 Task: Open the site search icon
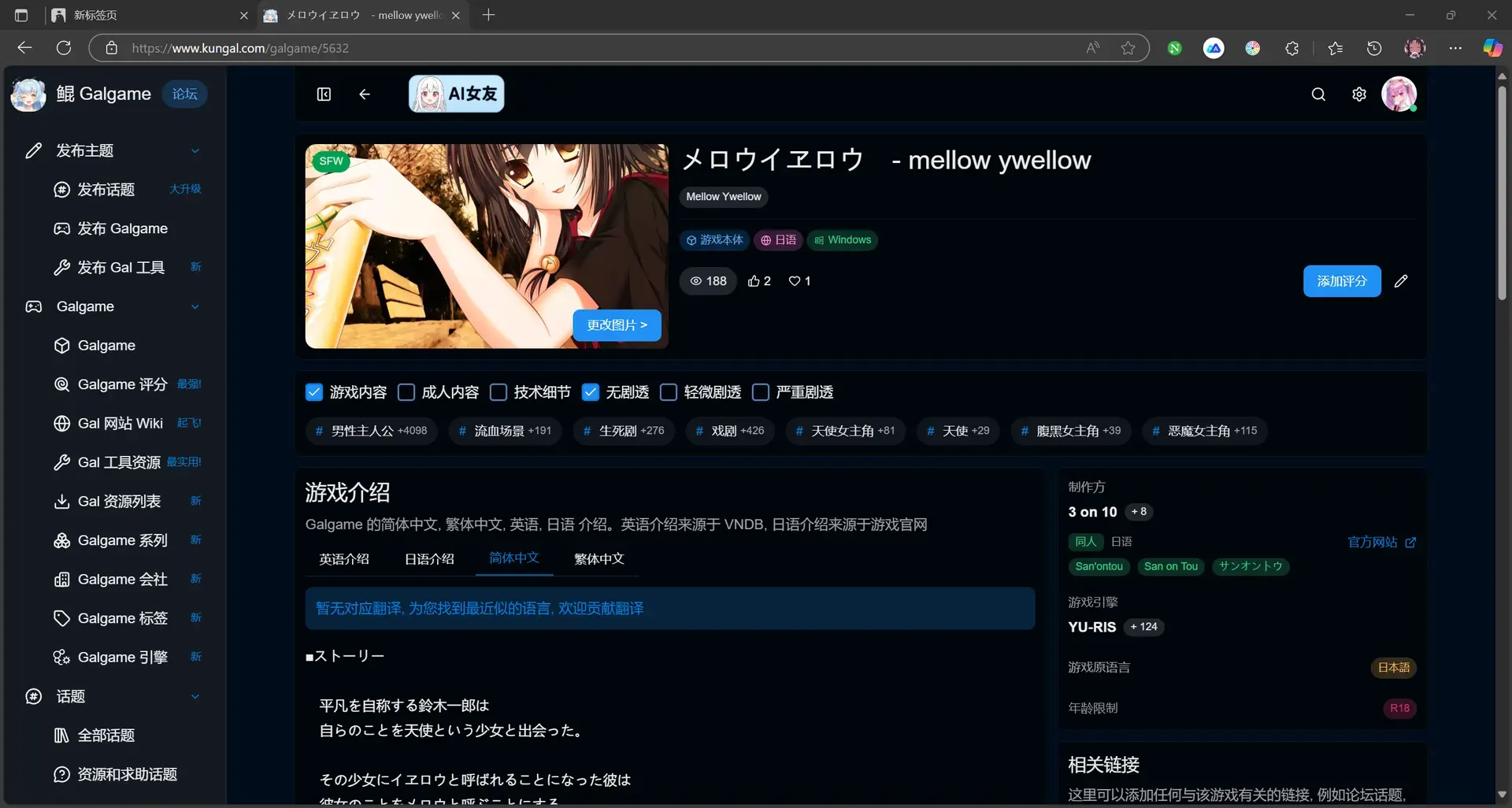tap(1318, 95)
